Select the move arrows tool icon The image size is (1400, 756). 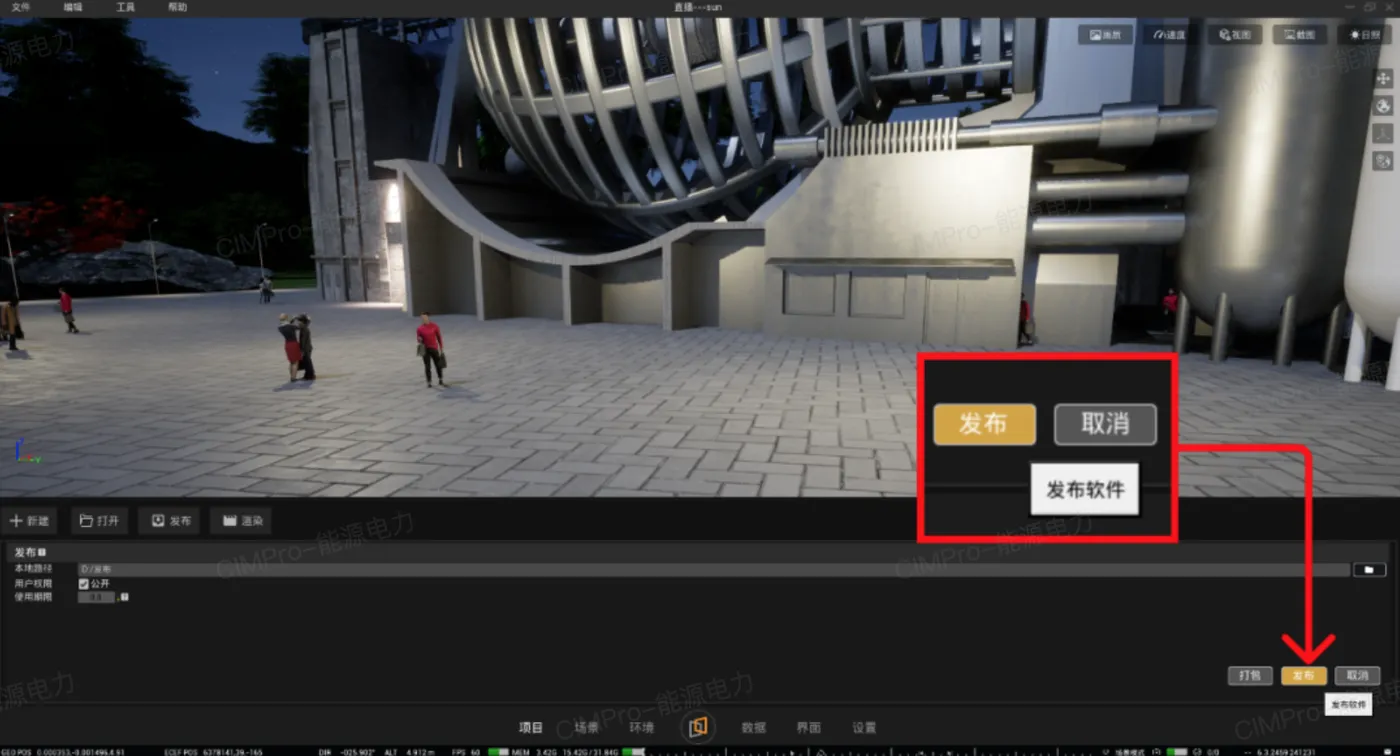click(1384, 78)
